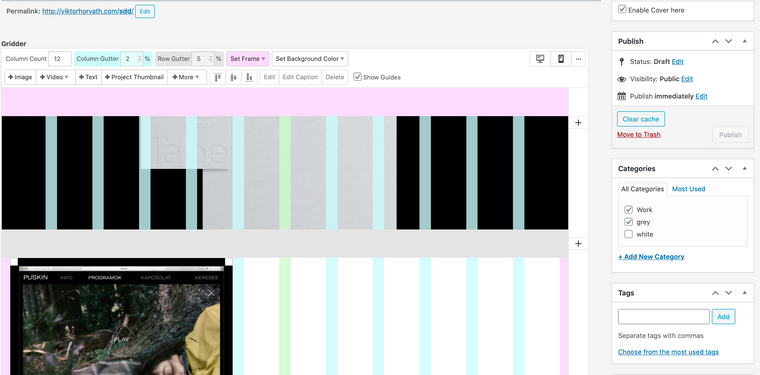Uncheck the grey category
The height and width of the screenshot is (375, 760).
[629, 222]
